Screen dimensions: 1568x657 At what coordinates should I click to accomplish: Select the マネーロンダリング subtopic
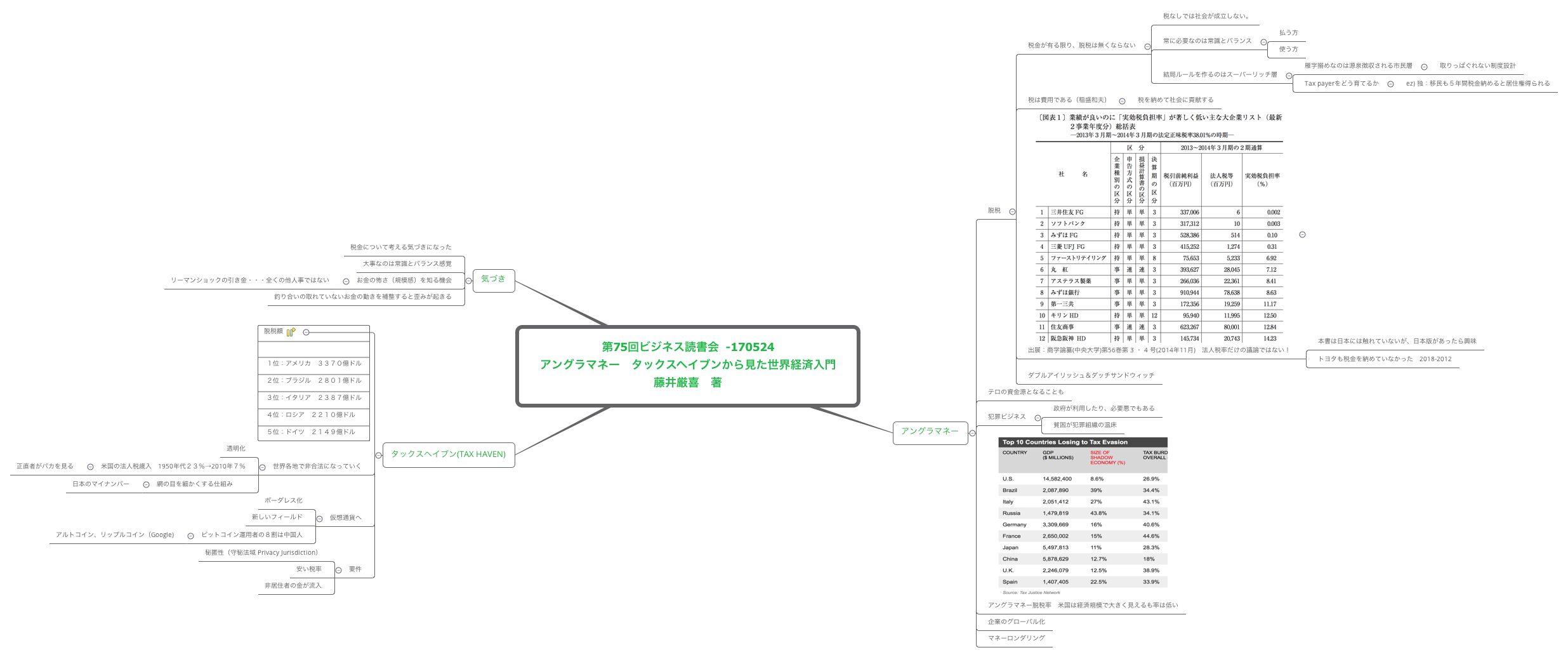[x=1016, y=638]
